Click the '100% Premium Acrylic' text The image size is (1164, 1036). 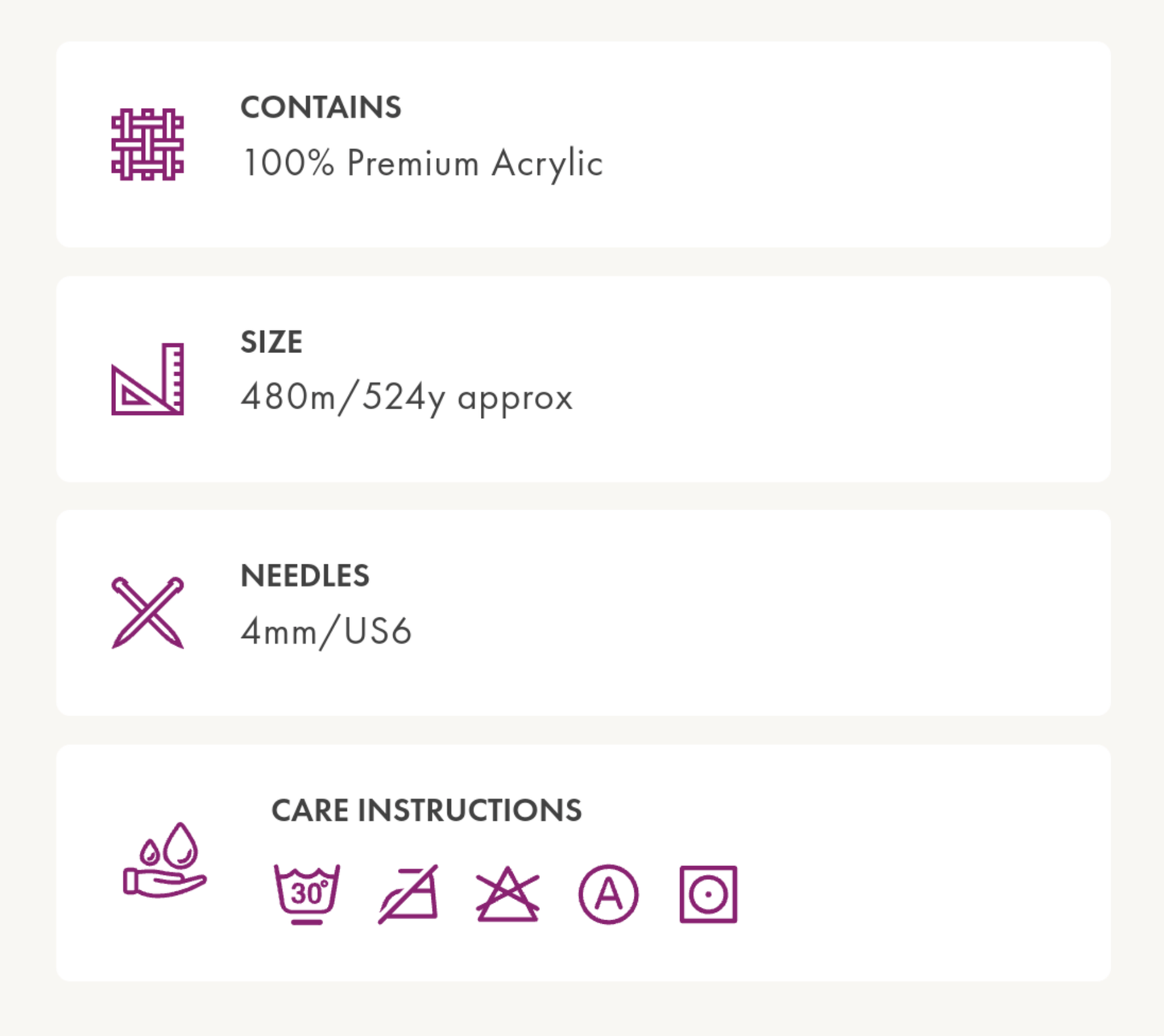(422, 164)
